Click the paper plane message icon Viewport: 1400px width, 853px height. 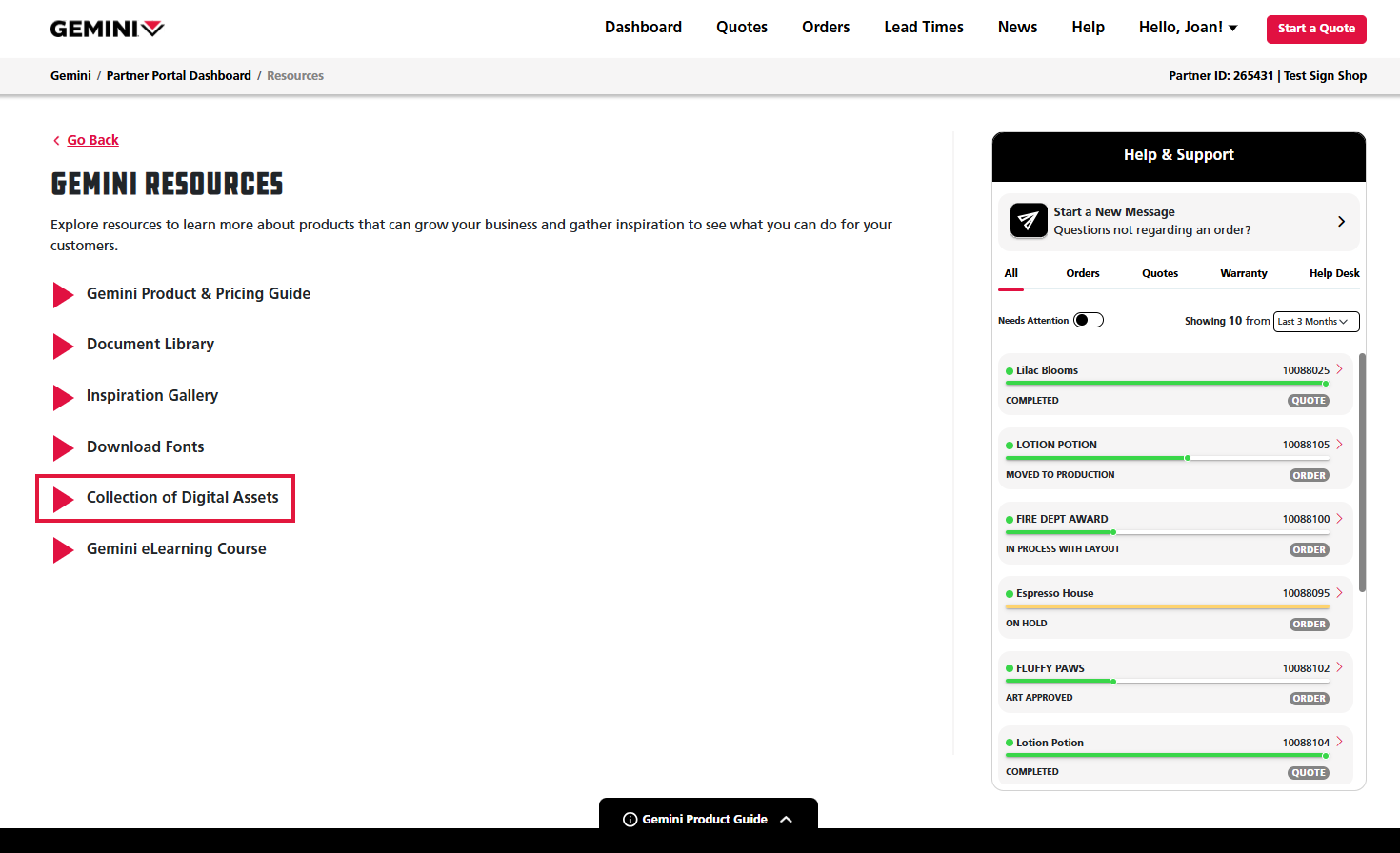(1028, 221)
